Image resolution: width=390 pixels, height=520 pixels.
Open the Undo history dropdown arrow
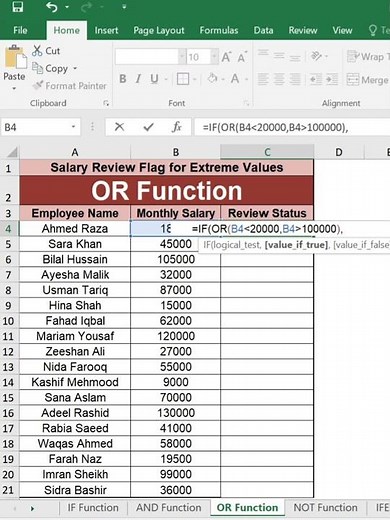pos(67,7)
